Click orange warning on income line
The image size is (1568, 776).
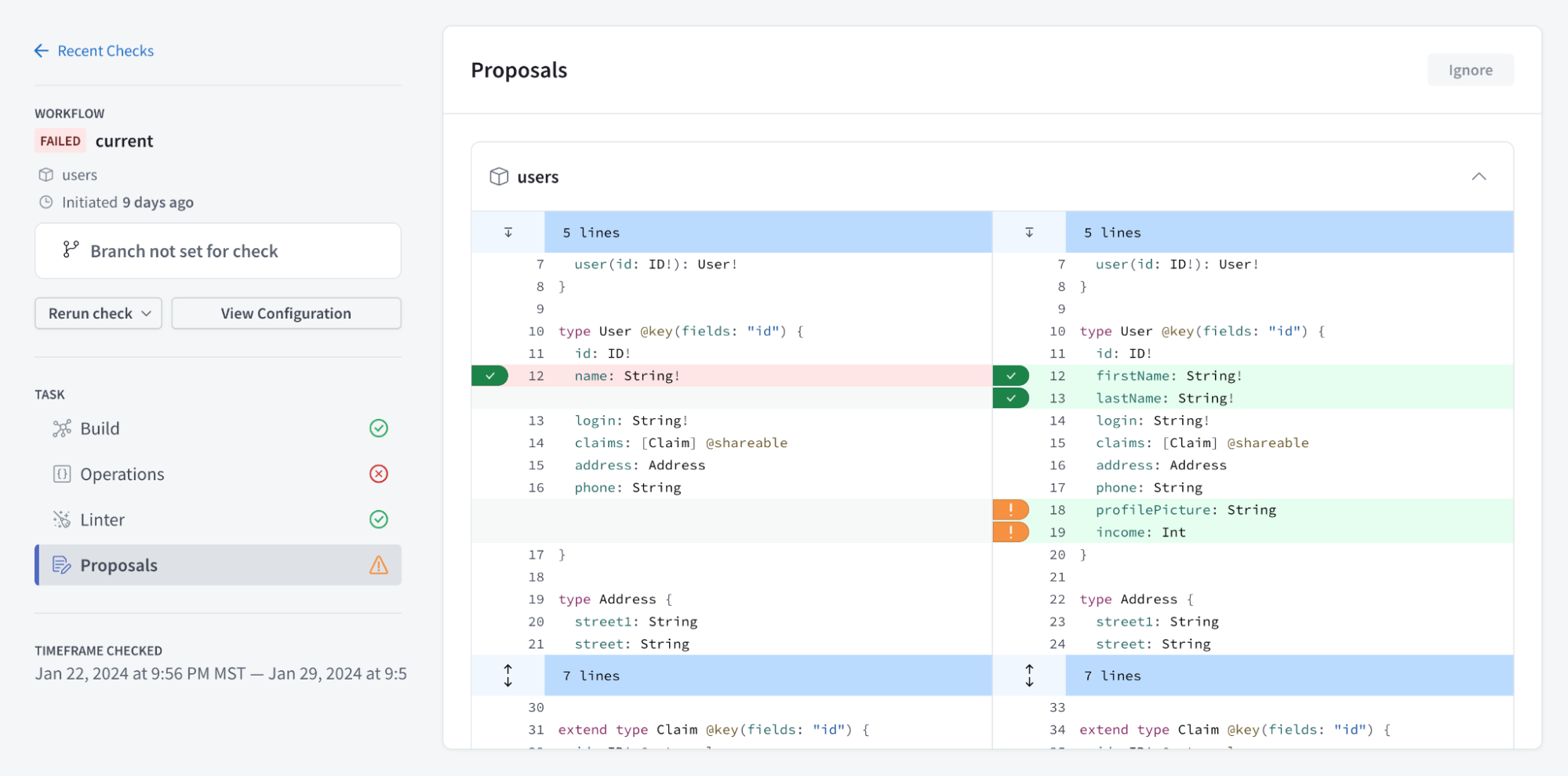tap(1011, 532)
